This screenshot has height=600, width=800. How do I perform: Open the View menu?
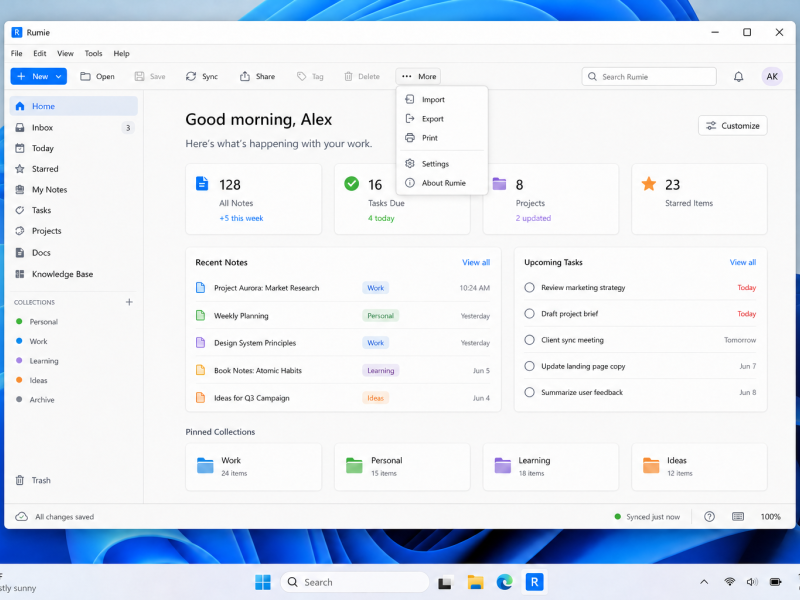[65, 53]
